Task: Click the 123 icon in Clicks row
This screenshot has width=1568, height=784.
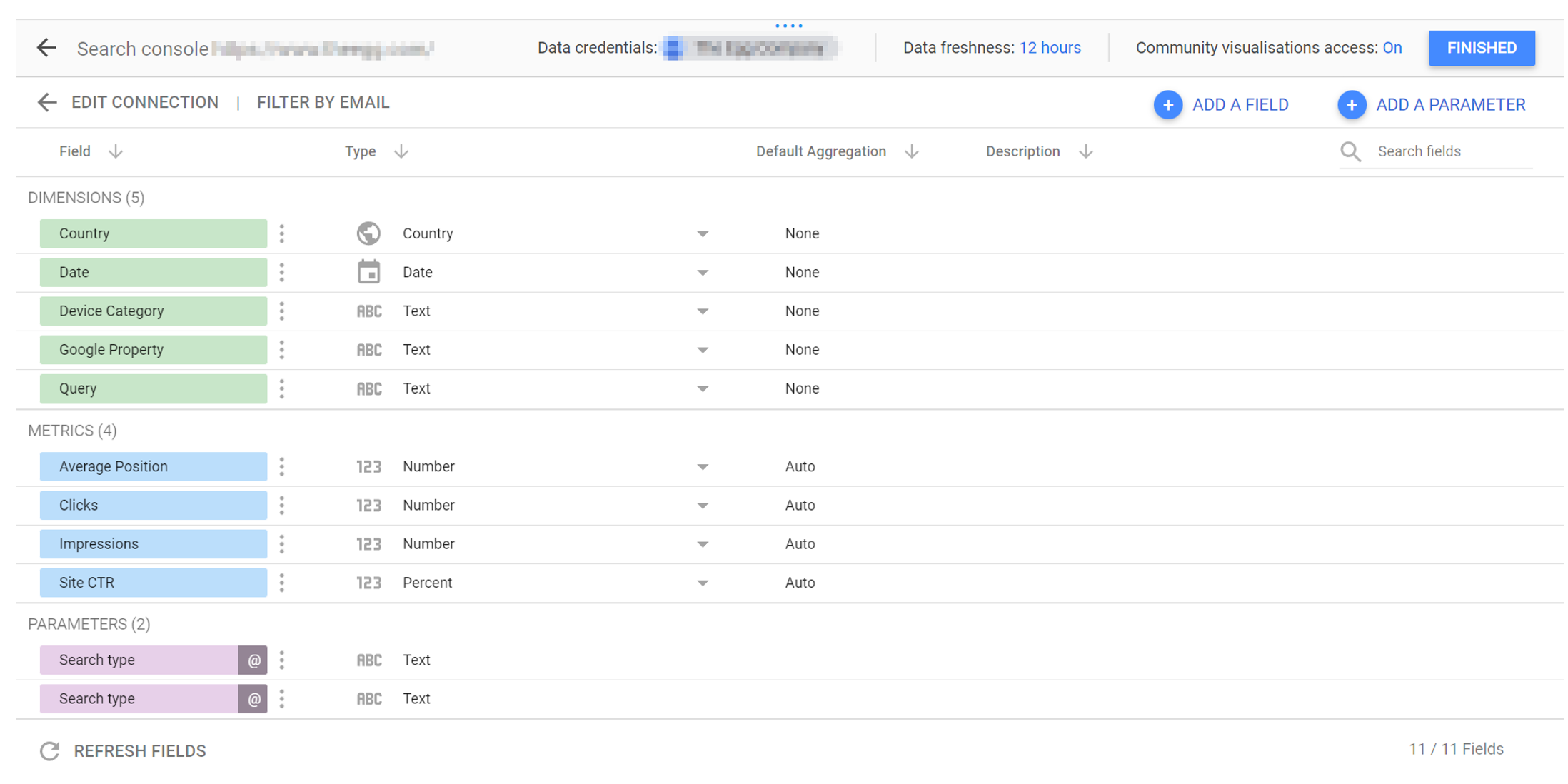Action: click(369, 506)
